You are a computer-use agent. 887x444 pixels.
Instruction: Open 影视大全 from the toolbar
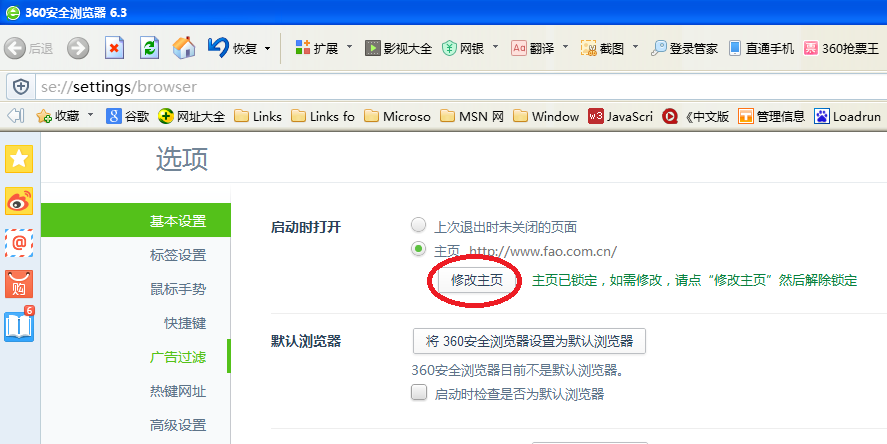tap(398, 49)
